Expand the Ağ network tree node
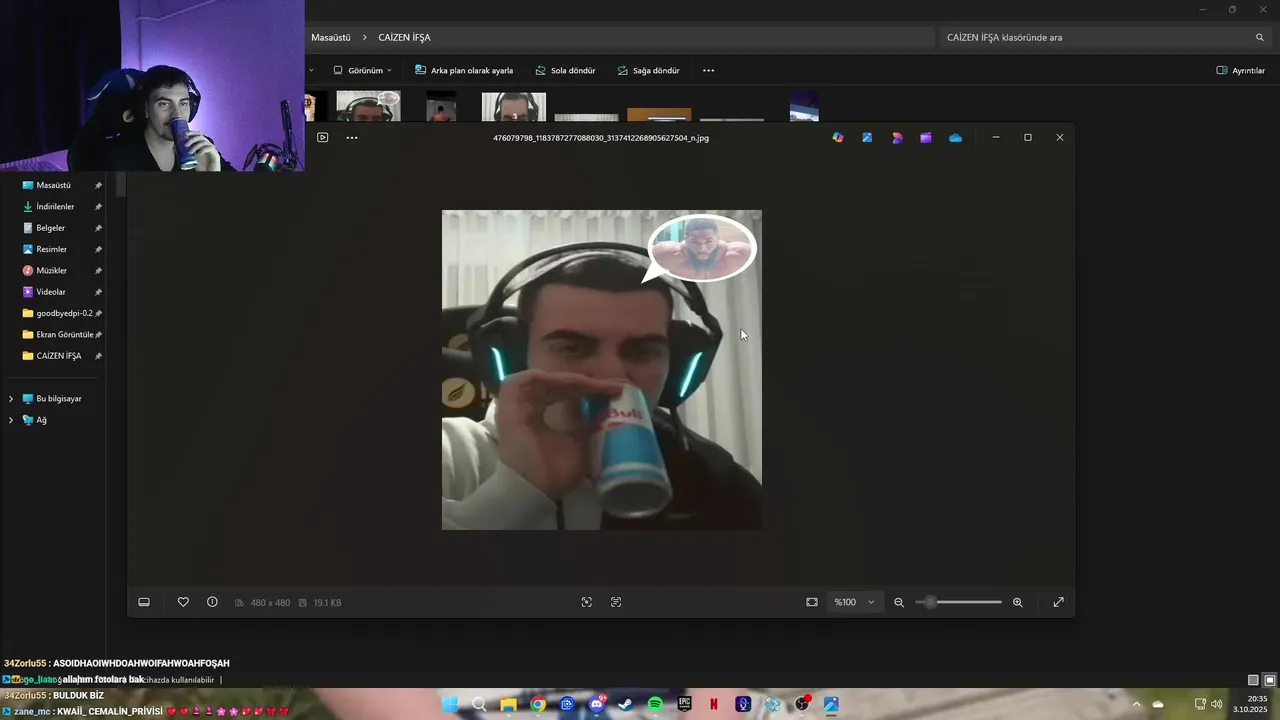Screen dimensions: 1280x720 click(11, 420)
